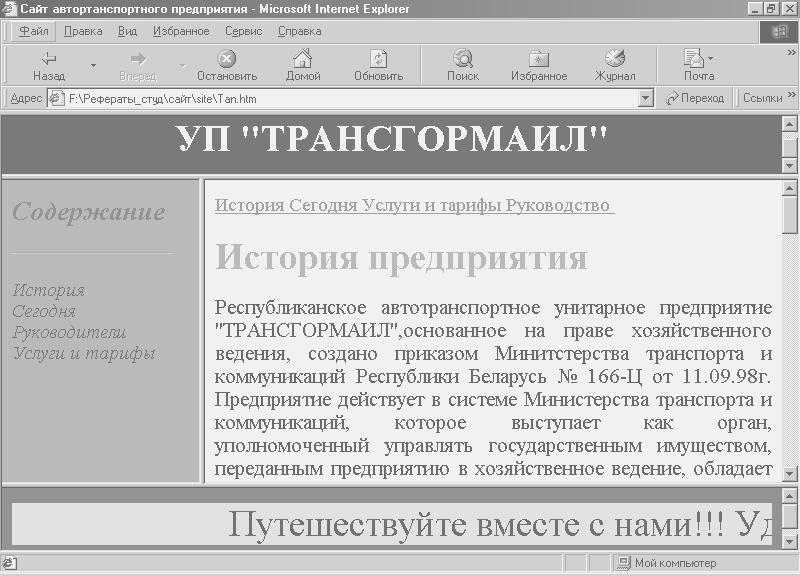This screenshot has height=576, width=800.
Task: Click the Переход go button
Action: coord(695,98)
